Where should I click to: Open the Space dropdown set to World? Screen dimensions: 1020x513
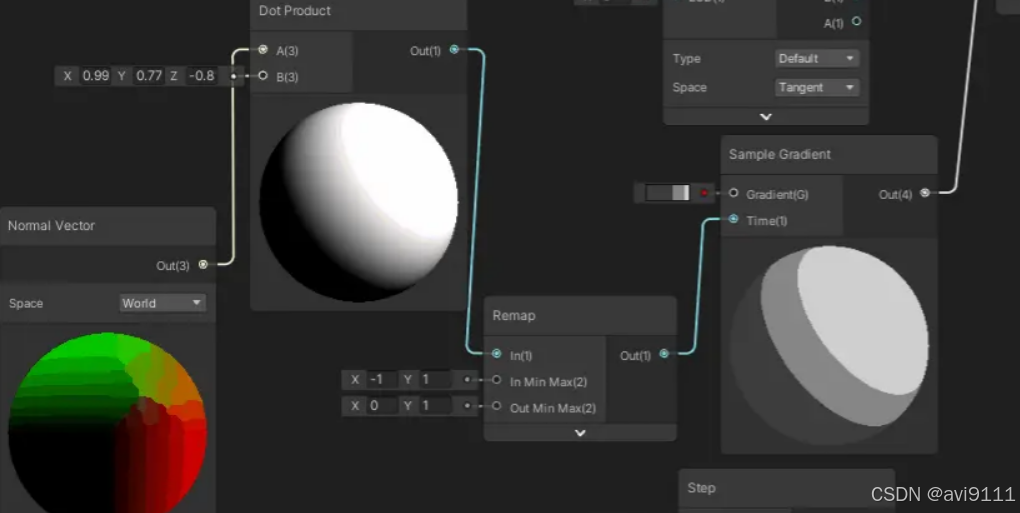click(163, 303)
